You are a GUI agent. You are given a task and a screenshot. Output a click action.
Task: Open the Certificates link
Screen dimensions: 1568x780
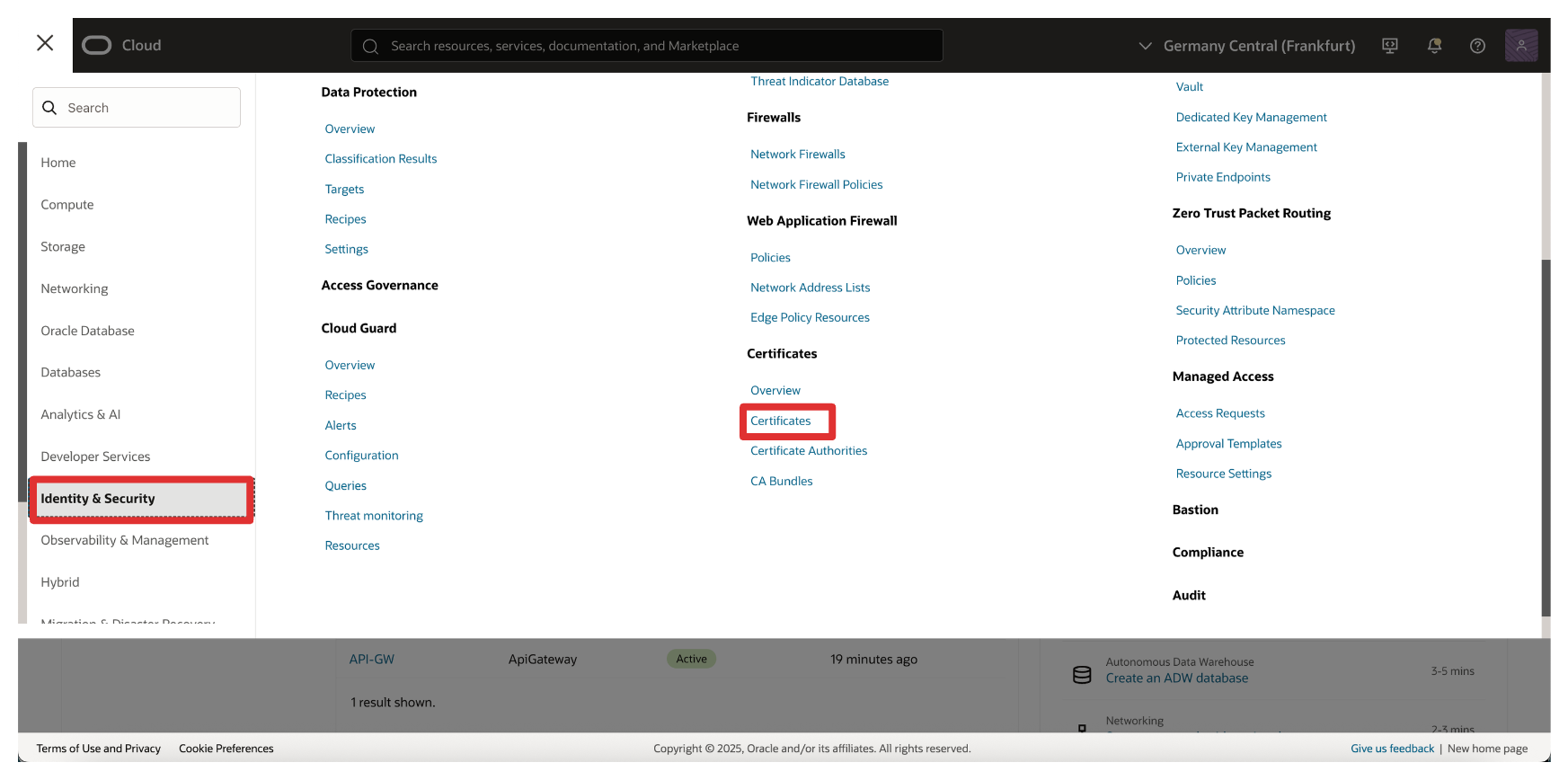[x=780, y=421]
